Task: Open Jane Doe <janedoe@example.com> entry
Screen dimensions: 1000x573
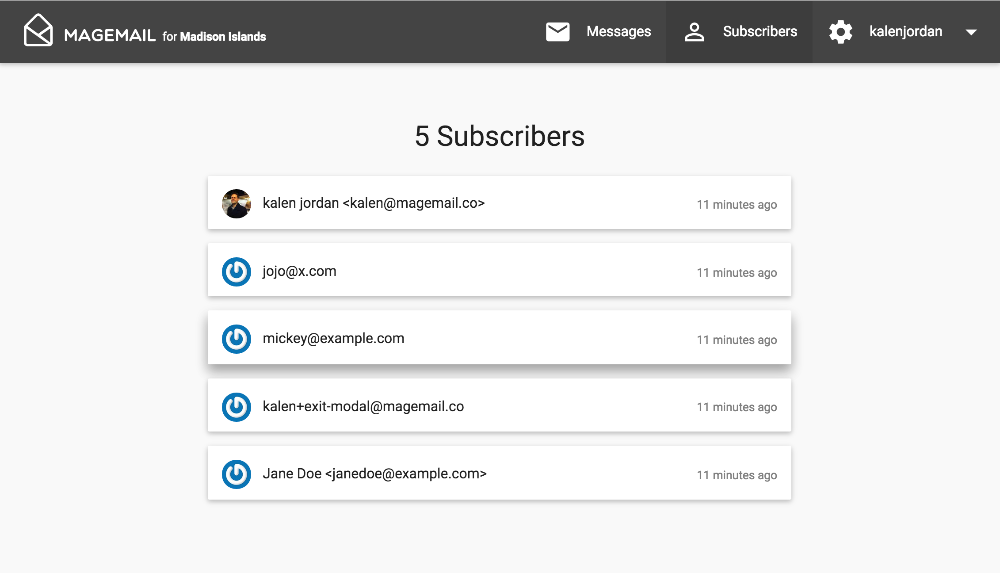Action: [x=374, y=474]
